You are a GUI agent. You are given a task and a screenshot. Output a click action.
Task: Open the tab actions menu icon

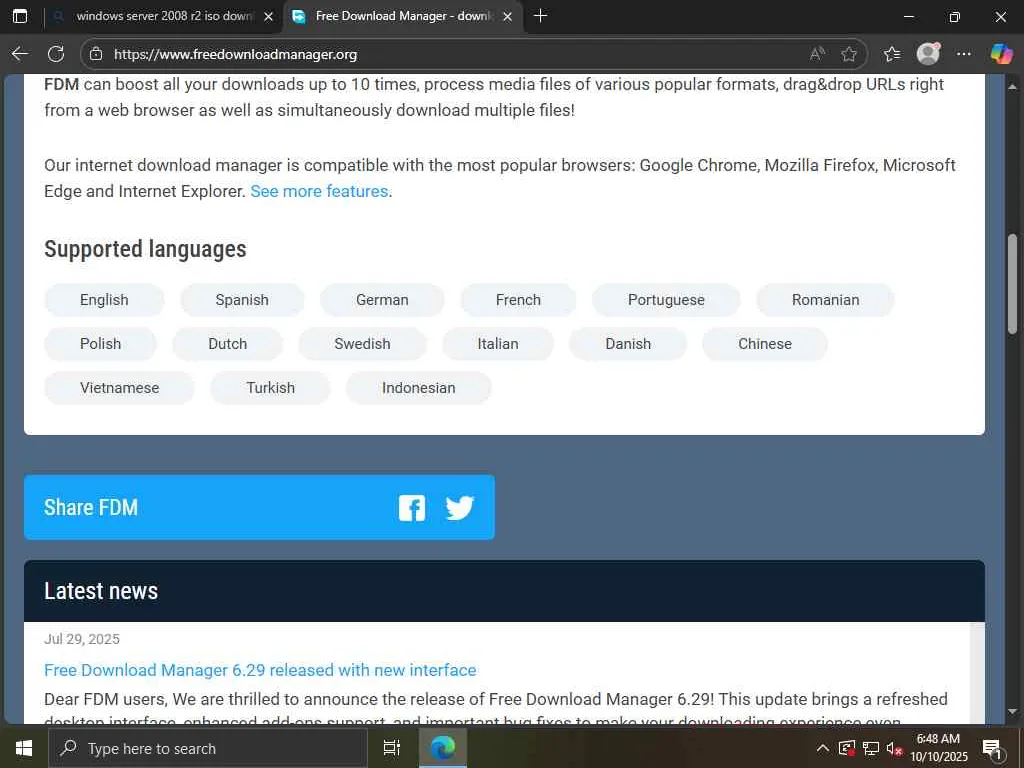coord(20,16)
